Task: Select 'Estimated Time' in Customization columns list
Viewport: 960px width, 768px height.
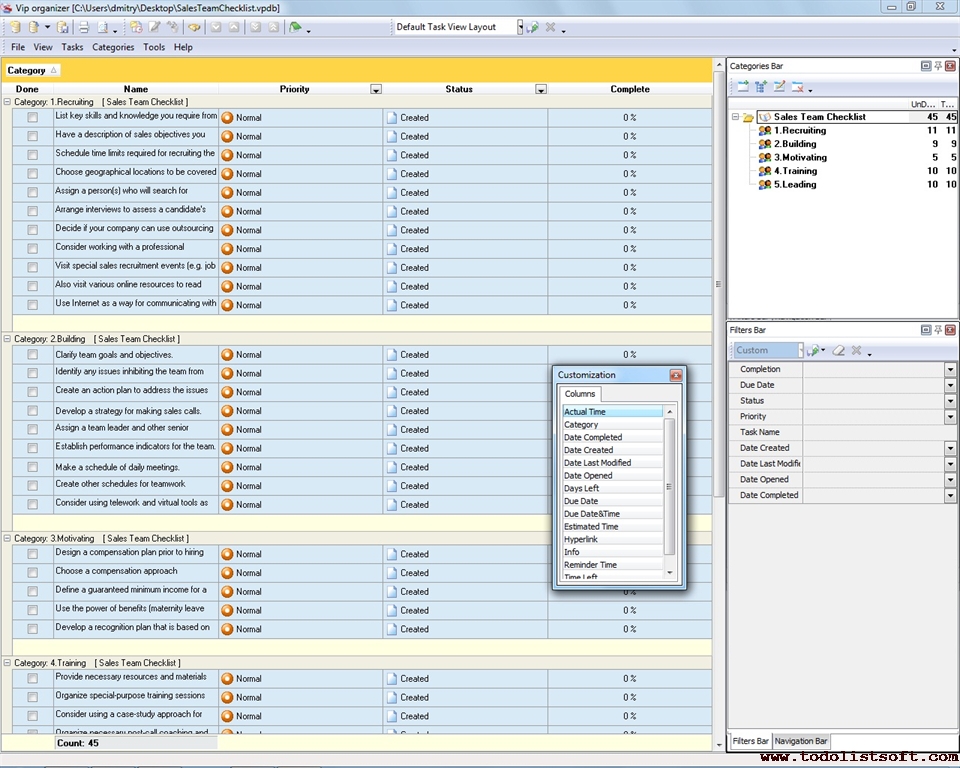Action: point(591,527)
